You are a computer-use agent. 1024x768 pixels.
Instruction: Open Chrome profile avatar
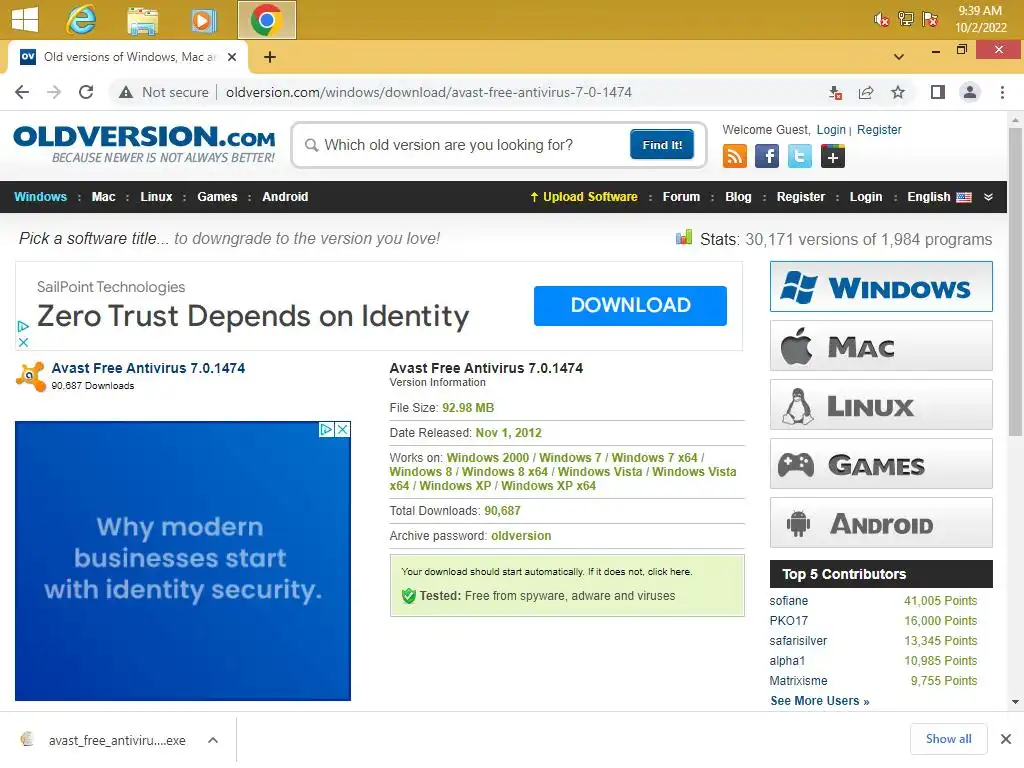970,92
